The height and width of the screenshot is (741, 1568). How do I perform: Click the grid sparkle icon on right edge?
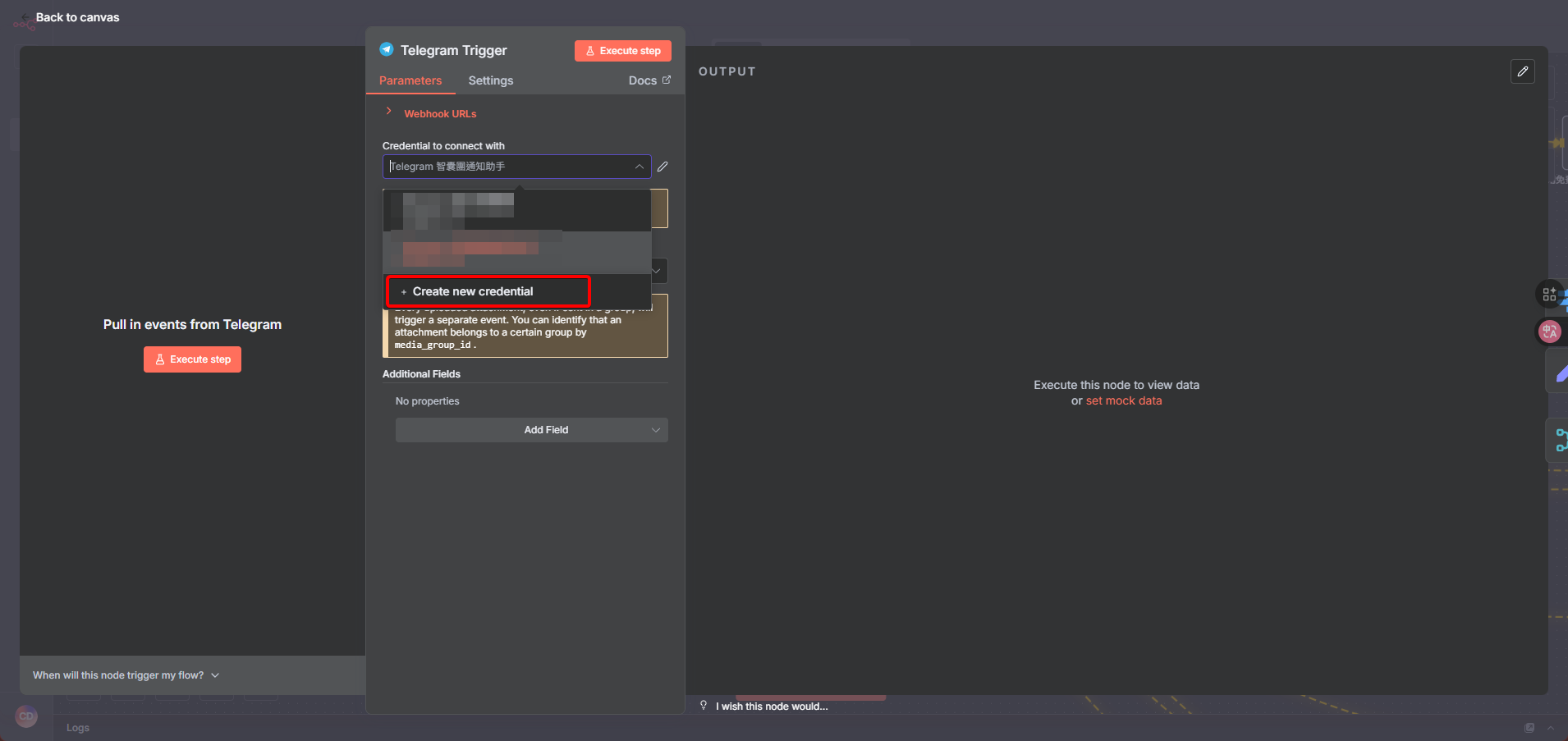(1549, 294)
